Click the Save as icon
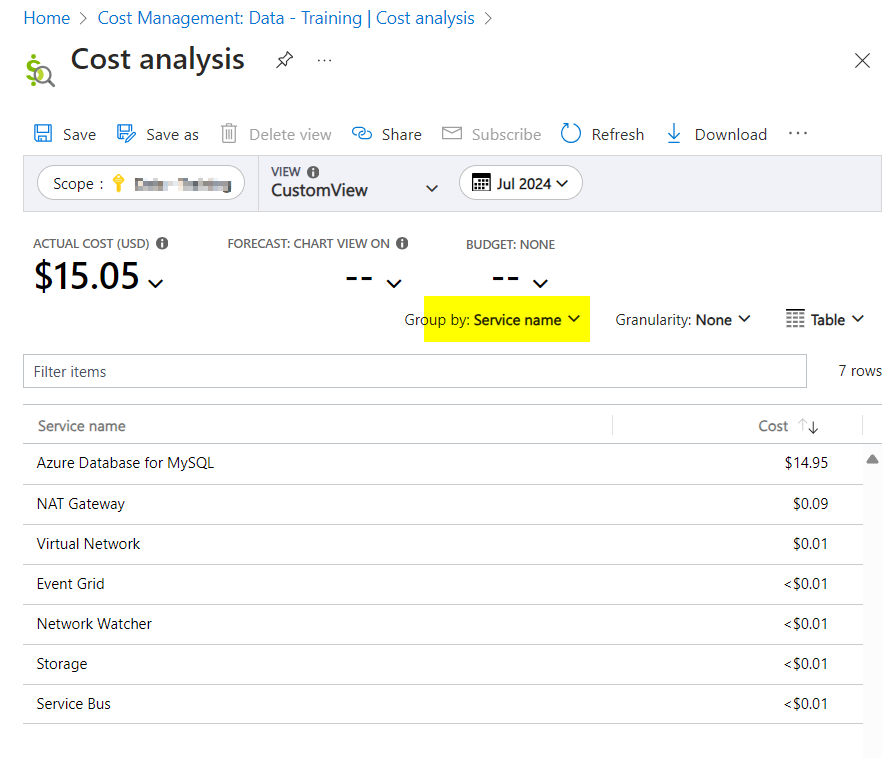Viewport: 892px width, 758px height. coord(126,133)
